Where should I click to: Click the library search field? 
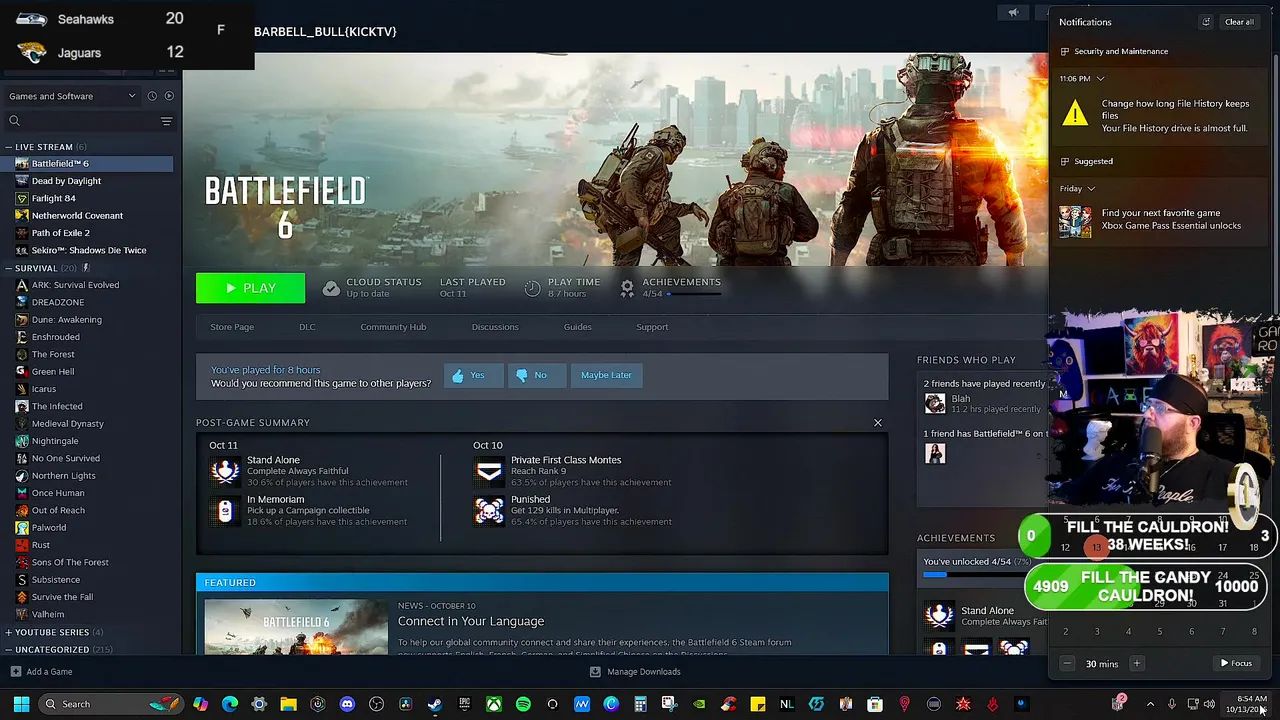tap(82, 121)
